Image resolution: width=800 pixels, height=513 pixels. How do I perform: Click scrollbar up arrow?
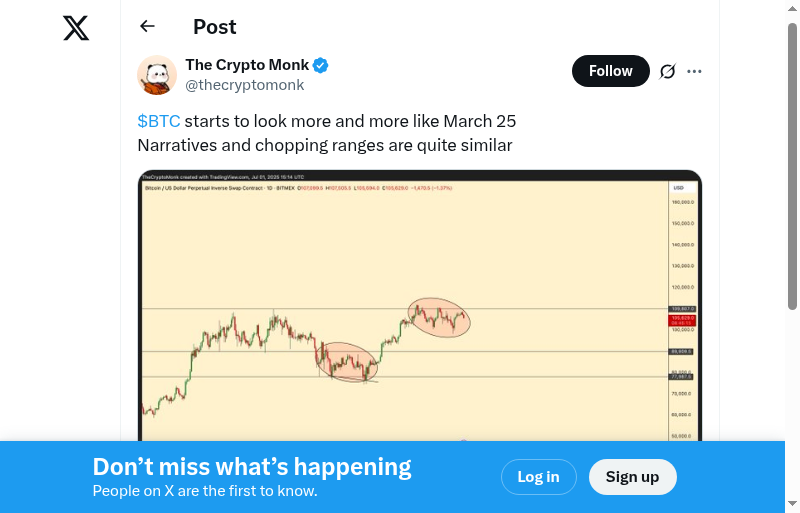(x=792, y=10)
